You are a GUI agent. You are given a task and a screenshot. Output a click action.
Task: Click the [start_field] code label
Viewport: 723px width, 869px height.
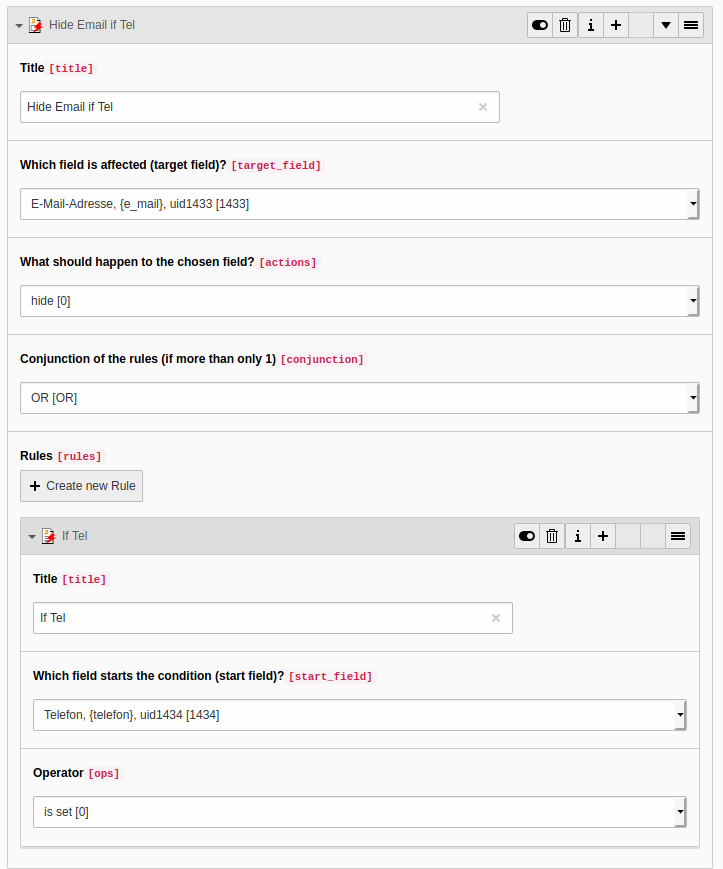[x=331, y=677]
